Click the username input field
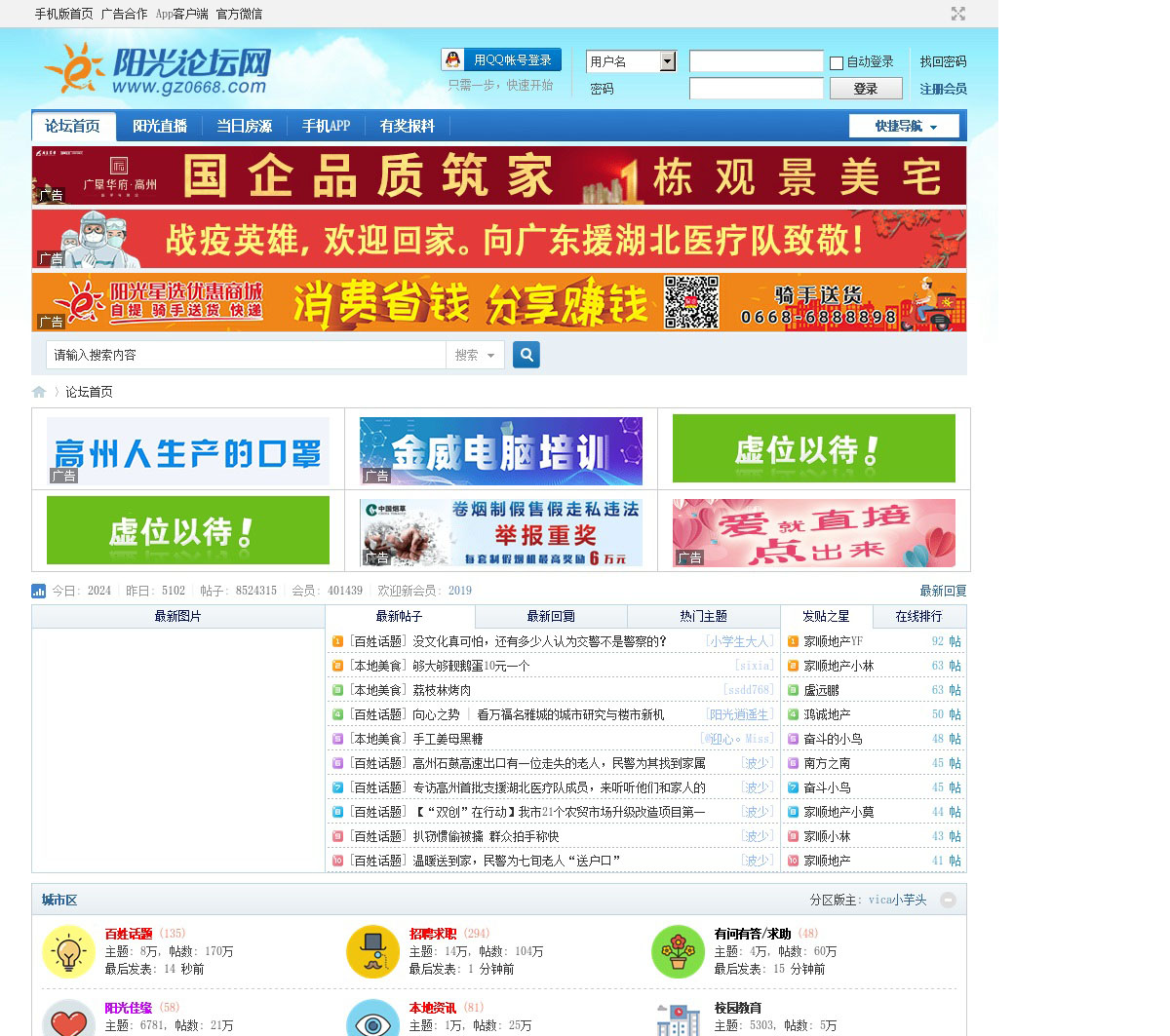Screen dimensions: 1170x1036 point(757,61)
